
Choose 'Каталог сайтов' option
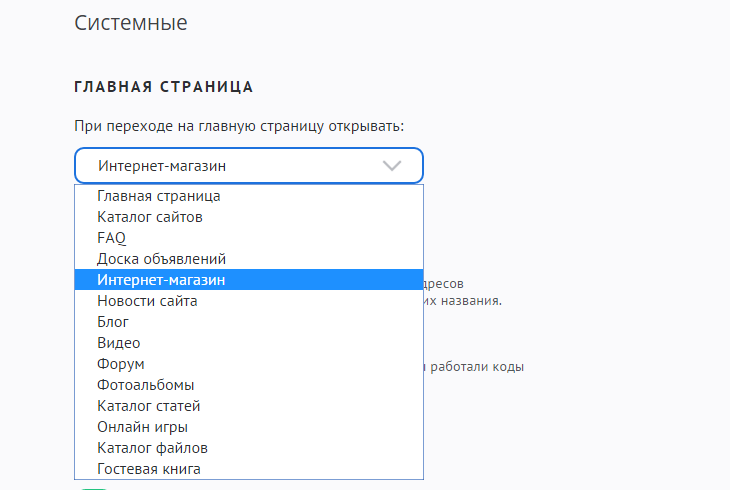(x=150, y=217)
